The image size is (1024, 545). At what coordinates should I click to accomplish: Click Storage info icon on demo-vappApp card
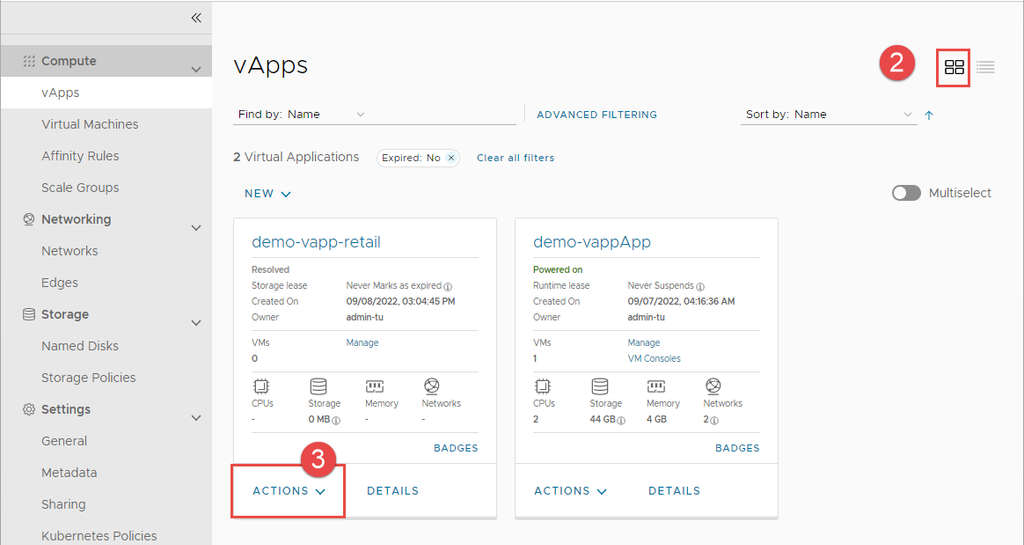tap(621, 420)
